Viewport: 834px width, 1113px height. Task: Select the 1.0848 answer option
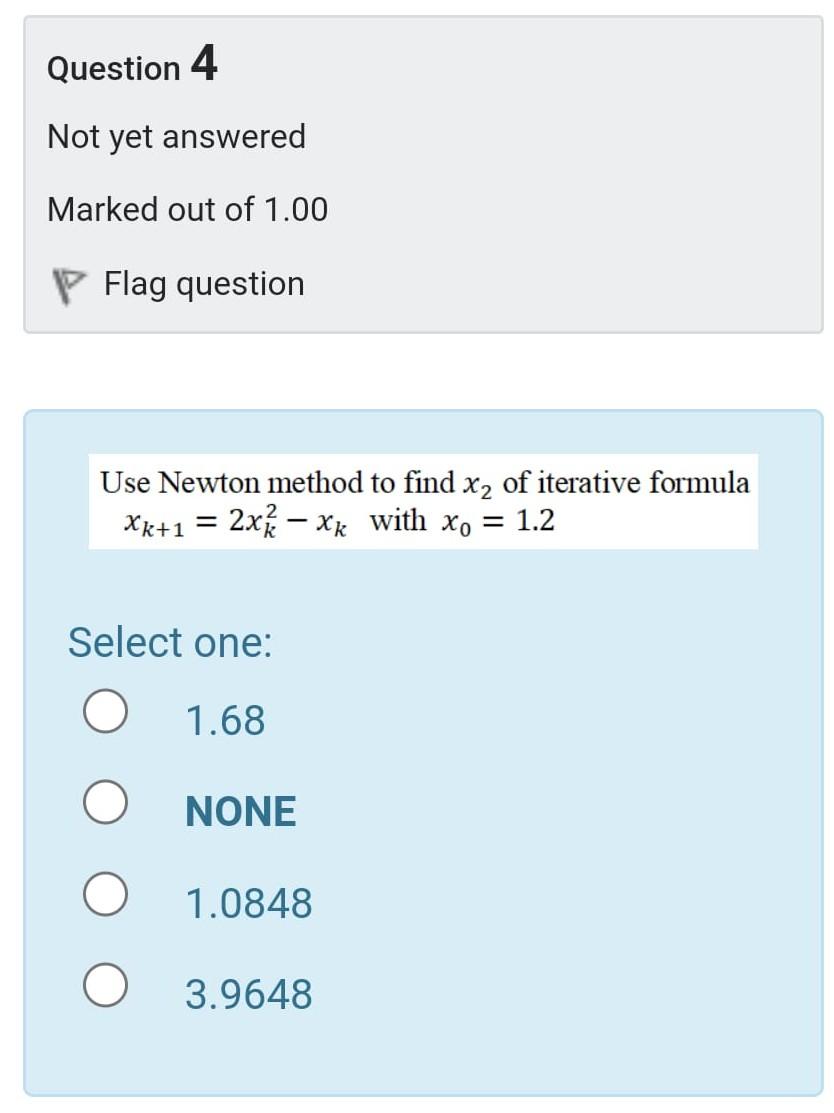pyautogui.click(x=106, y=895)
